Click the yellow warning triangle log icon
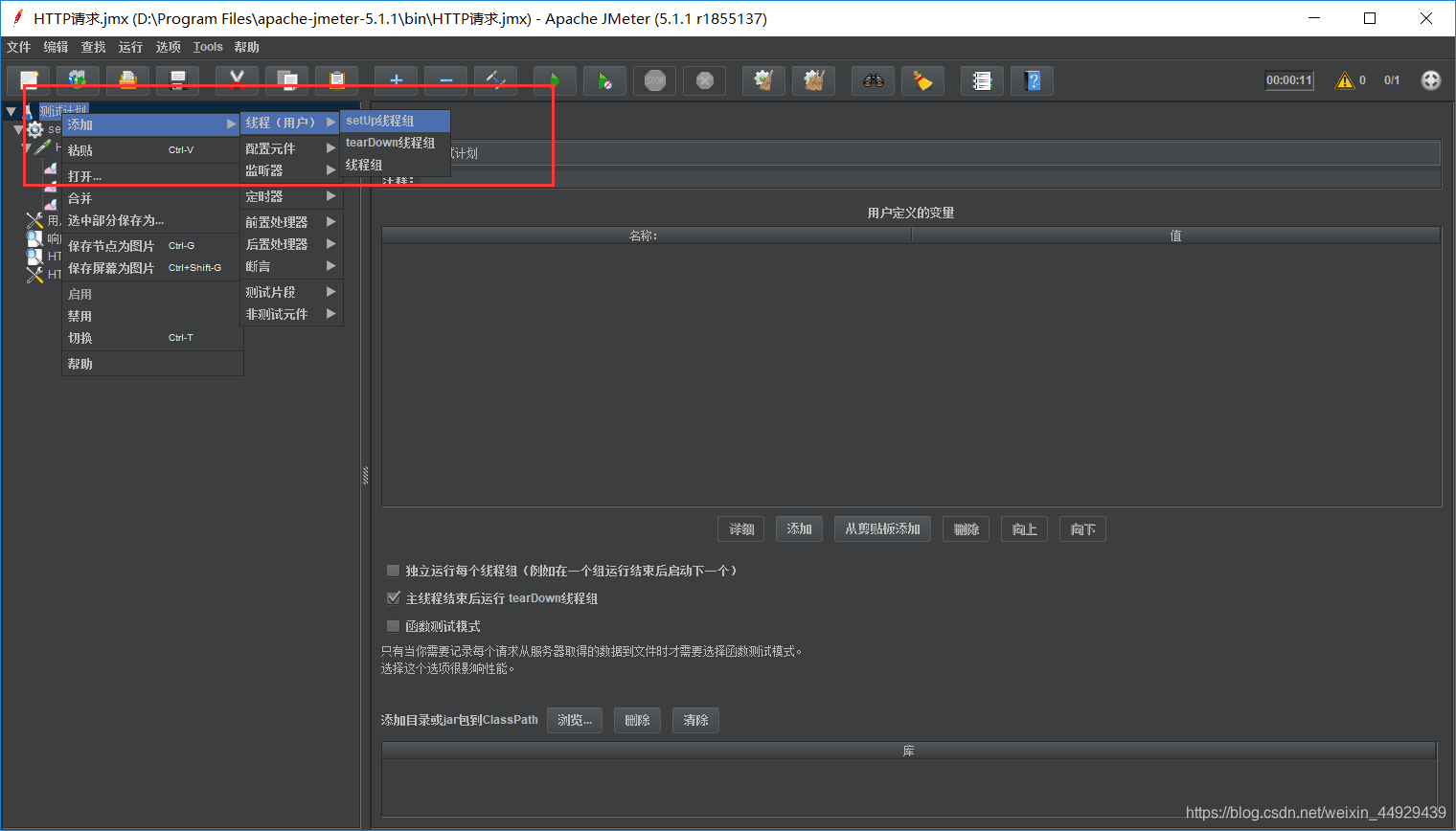The height and width of the screenshot is (831, 1456). pos(1345,80)
